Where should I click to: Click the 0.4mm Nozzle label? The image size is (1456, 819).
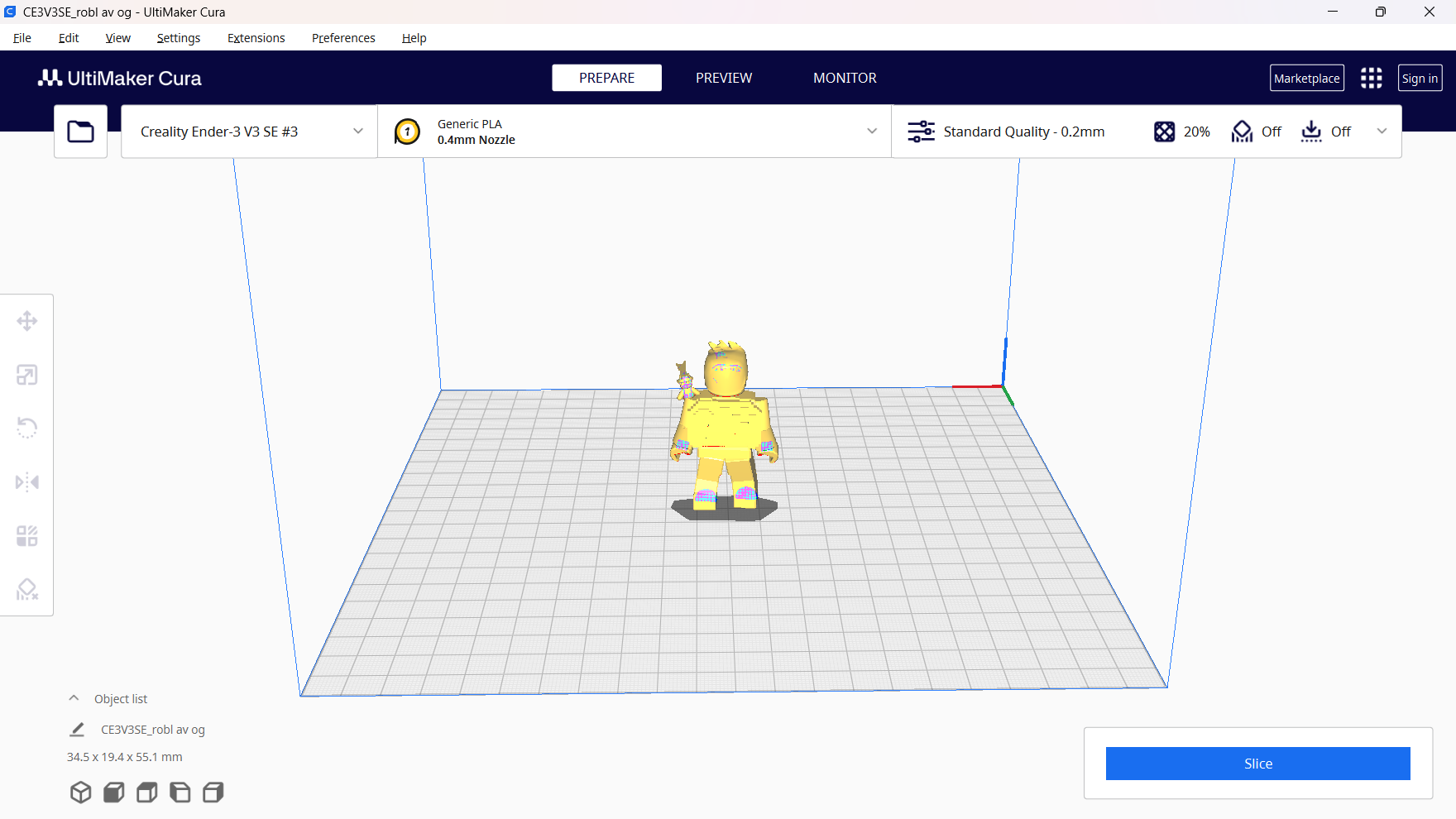coord(477,140)
